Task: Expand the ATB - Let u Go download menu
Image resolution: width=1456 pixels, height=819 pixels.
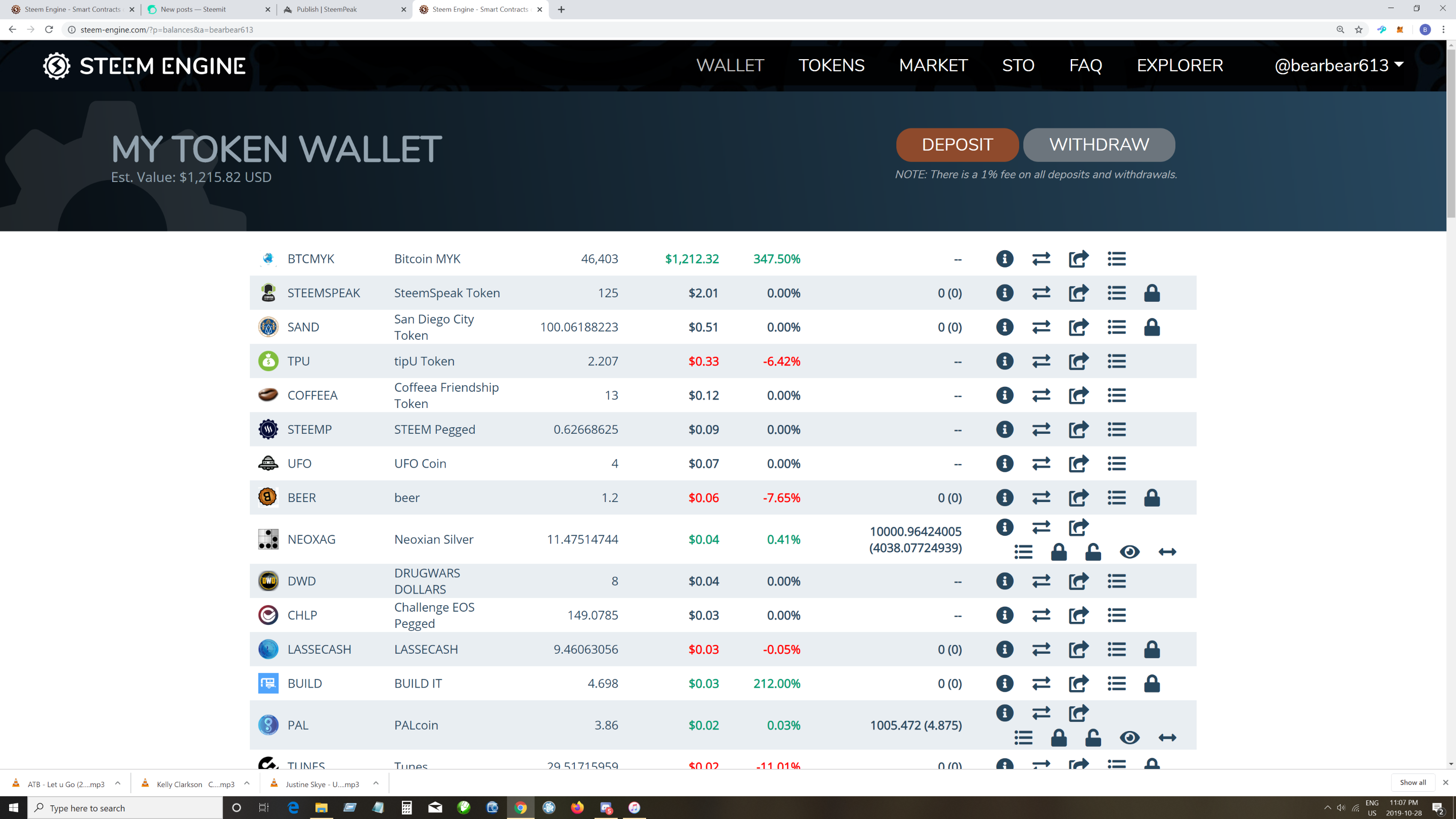Action: pyautogui.click(x=118, y=784)
